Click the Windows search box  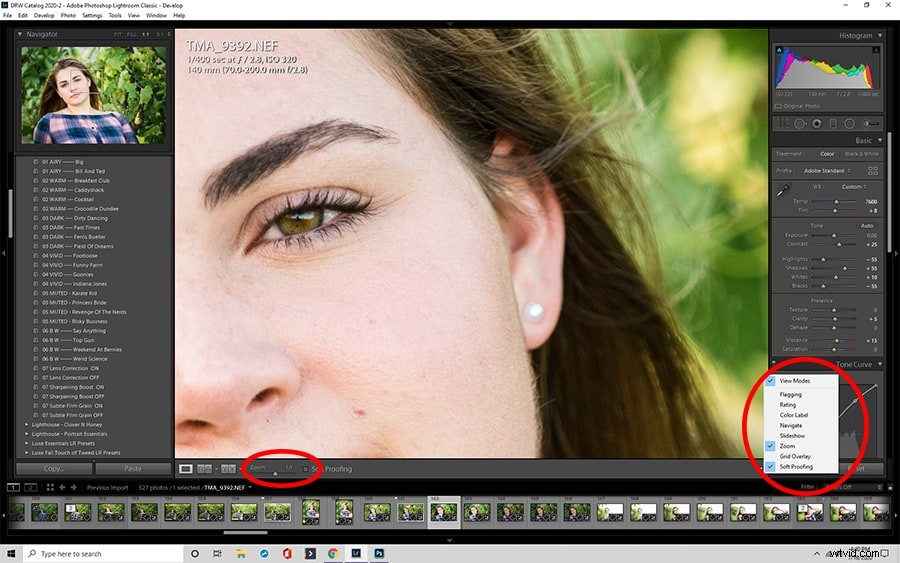click(103, 553)
